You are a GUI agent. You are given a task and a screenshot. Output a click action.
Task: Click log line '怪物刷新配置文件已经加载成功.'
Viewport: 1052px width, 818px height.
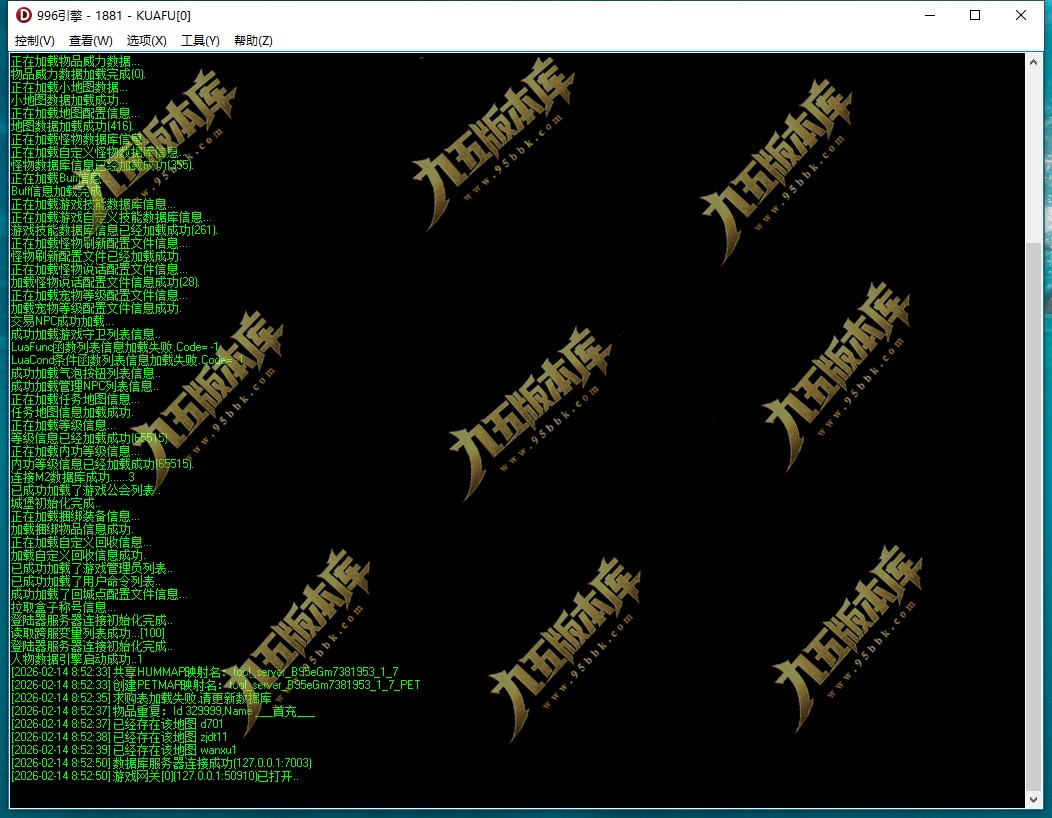click(96, 256)
